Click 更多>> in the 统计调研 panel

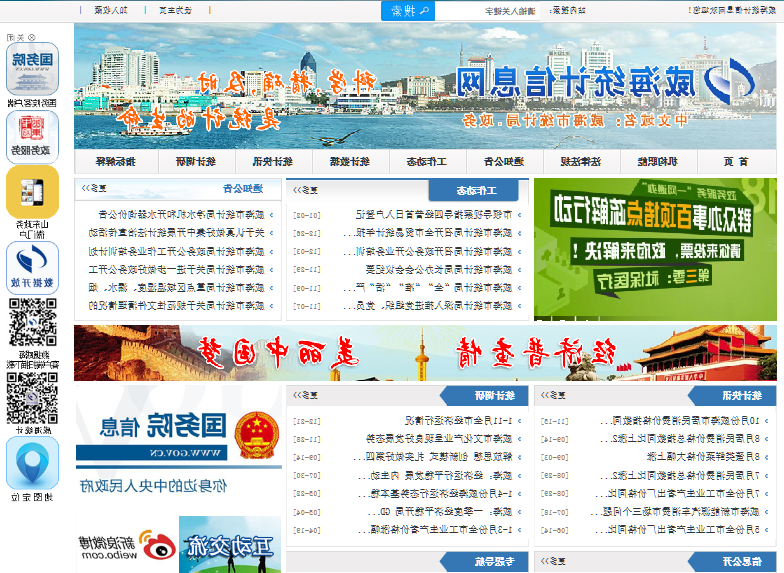[x=305, y=395]
